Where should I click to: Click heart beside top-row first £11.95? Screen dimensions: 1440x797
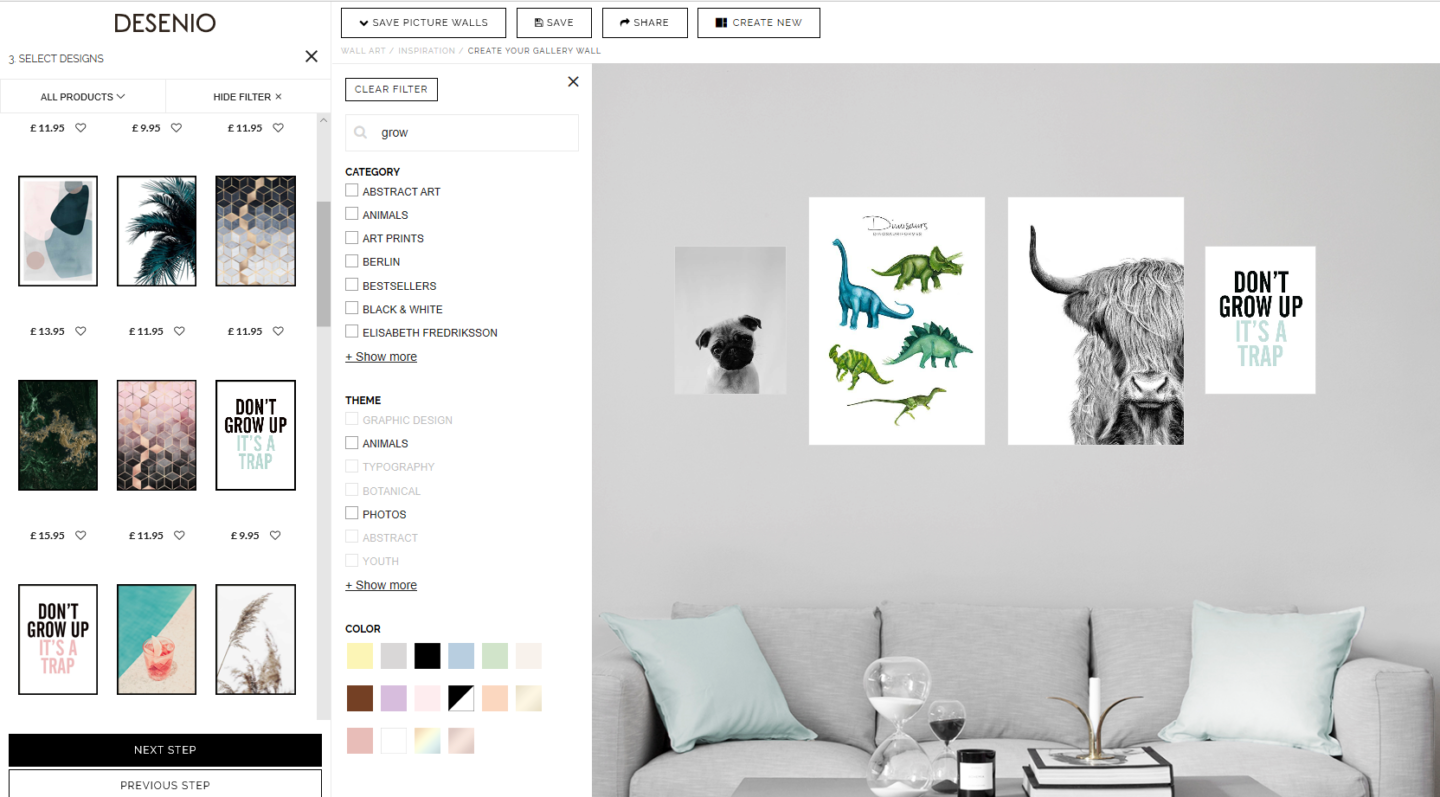tap(81, 127)
